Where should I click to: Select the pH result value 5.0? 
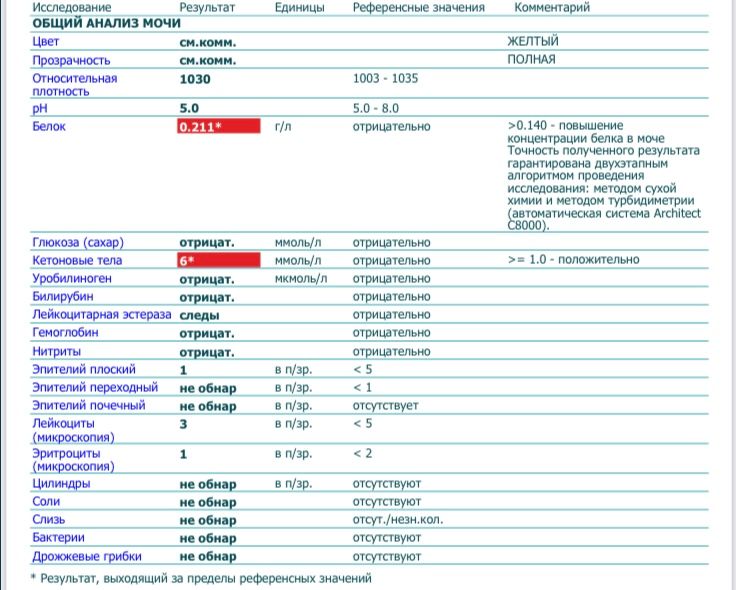coord(190,108)
